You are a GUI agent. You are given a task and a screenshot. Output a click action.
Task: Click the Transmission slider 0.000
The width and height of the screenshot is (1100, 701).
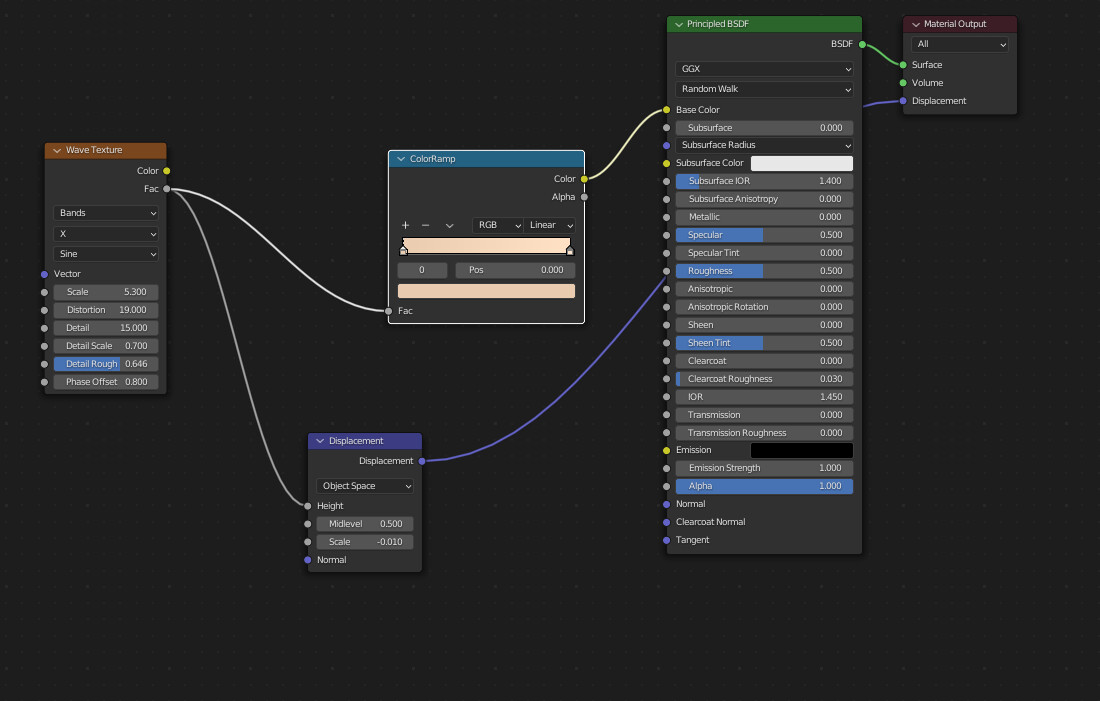pos(764,415)
